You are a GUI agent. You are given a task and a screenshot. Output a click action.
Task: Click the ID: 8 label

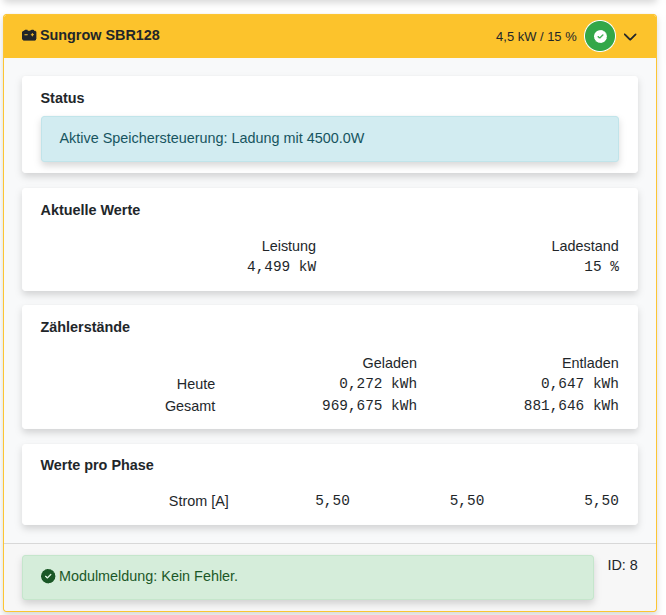pos(622,565)
